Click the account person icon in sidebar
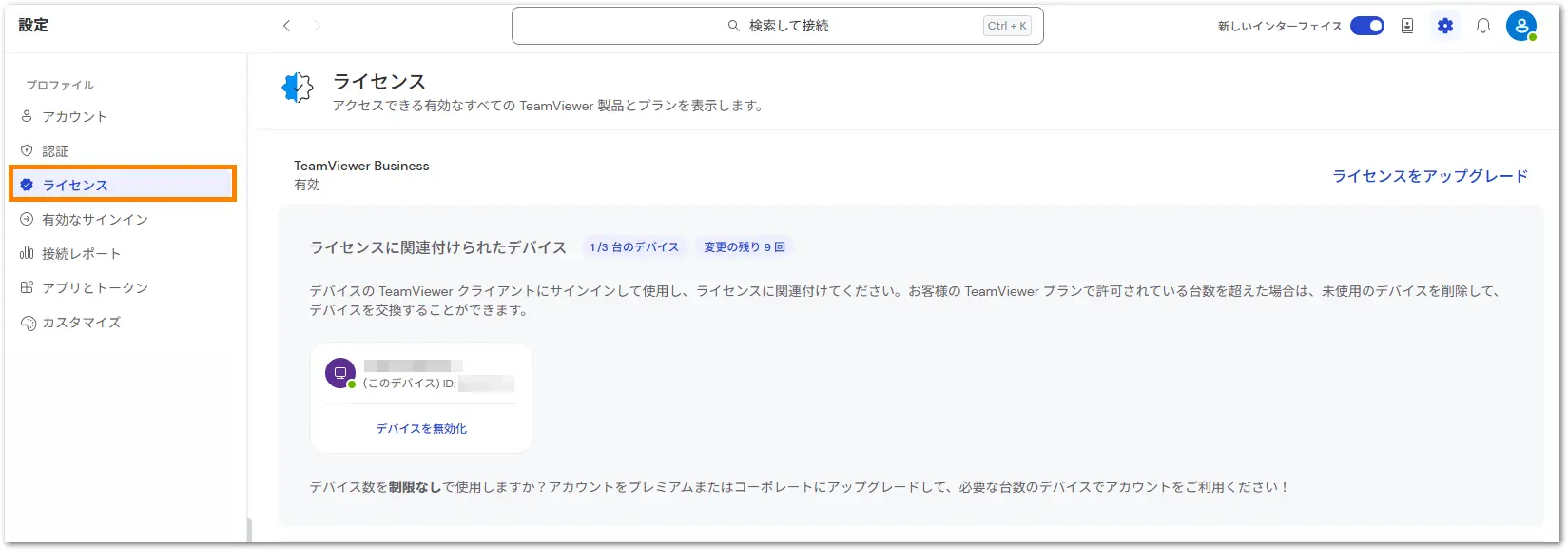Image resolution: width=1568 pixels, height=551 pixels. 27,116
